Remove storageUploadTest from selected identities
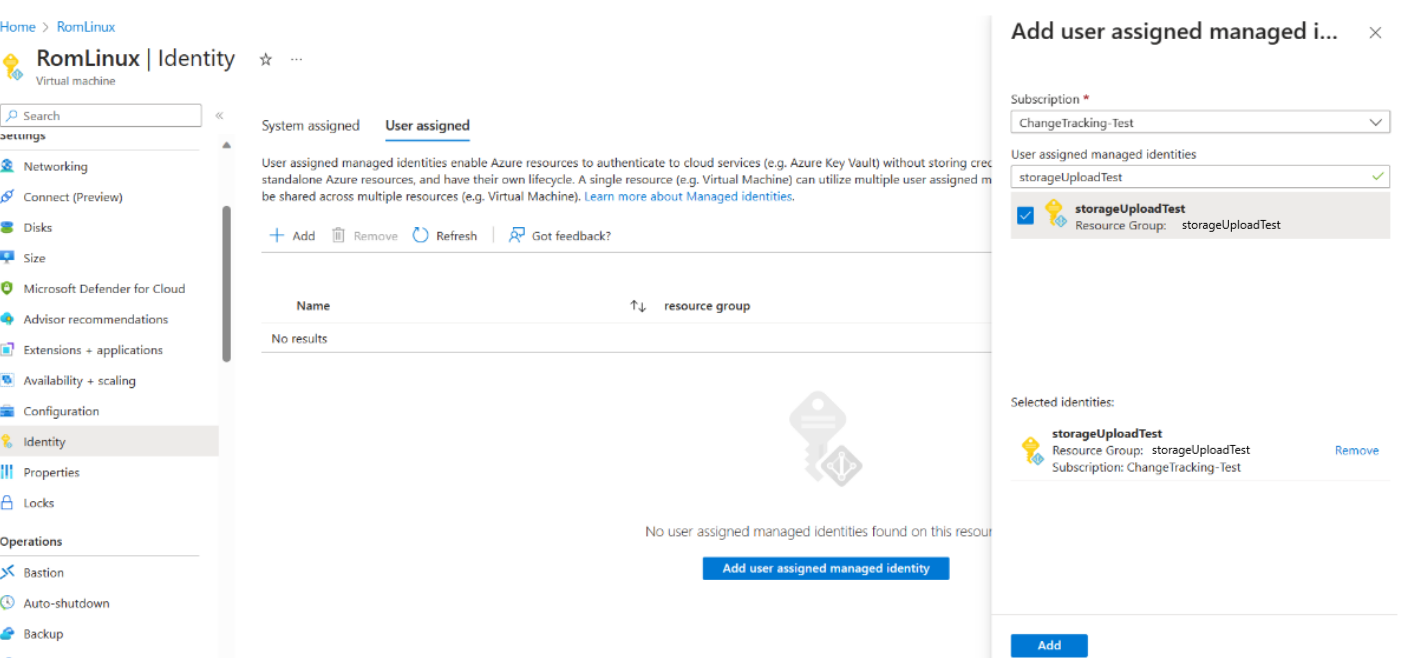This screenshot has width=1404, height=662. tap(1356, 450)
